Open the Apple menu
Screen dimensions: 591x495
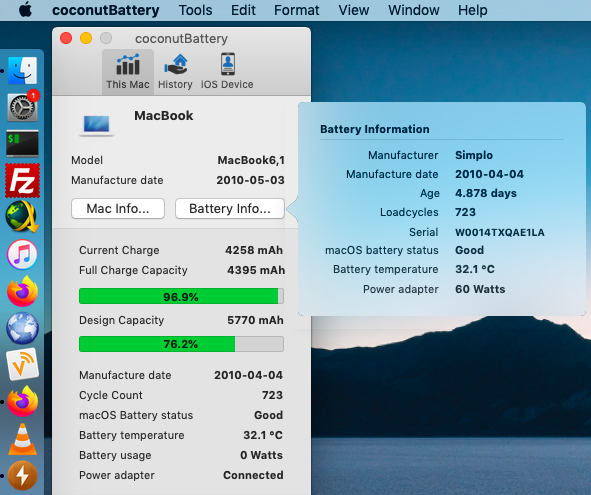(x=26, y=10)
